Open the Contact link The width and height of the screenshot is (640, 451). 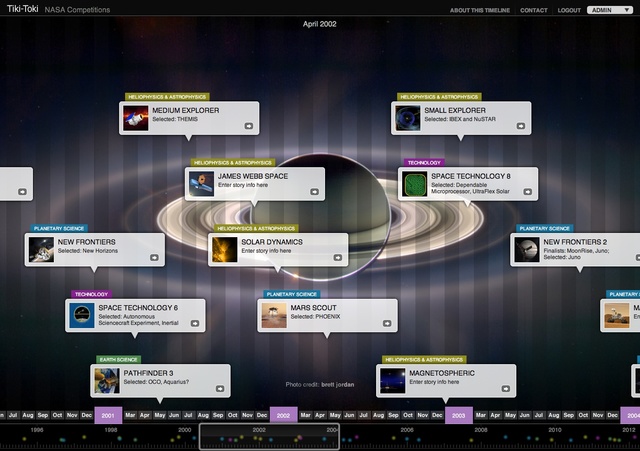click(533, 10)
